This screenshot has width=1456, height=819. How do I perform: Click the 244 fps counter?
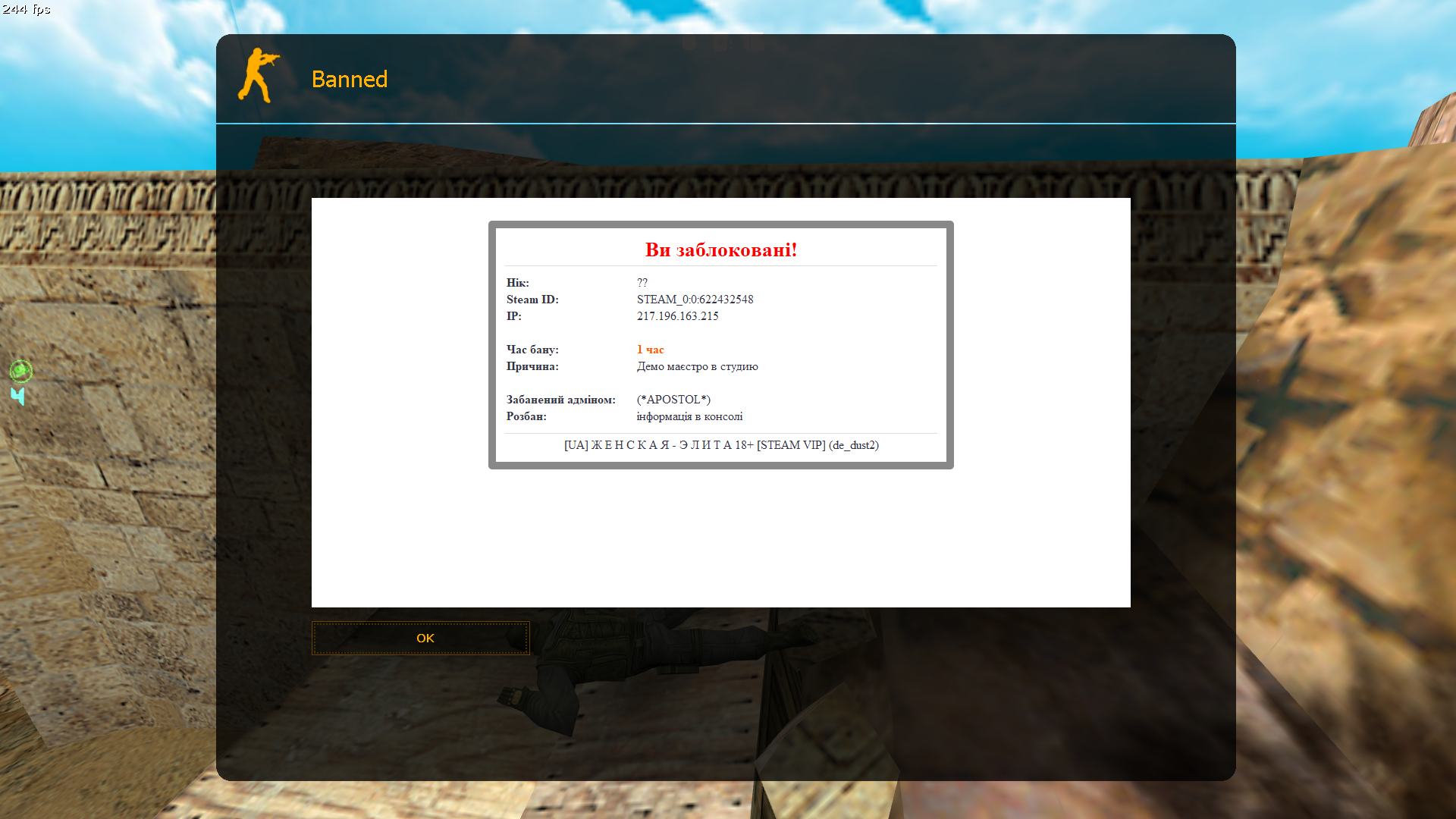pyautogui.click(x=27, y=9)
